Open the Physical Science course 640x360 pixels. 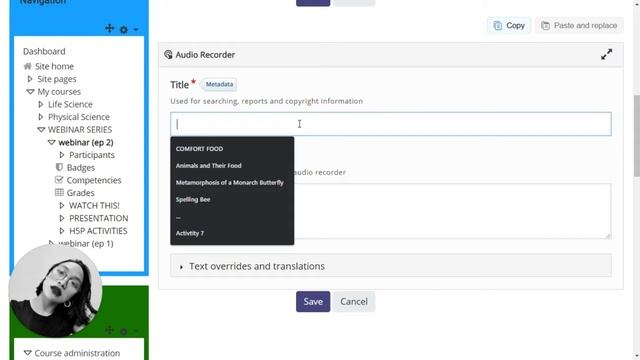[x=79, y=117]
